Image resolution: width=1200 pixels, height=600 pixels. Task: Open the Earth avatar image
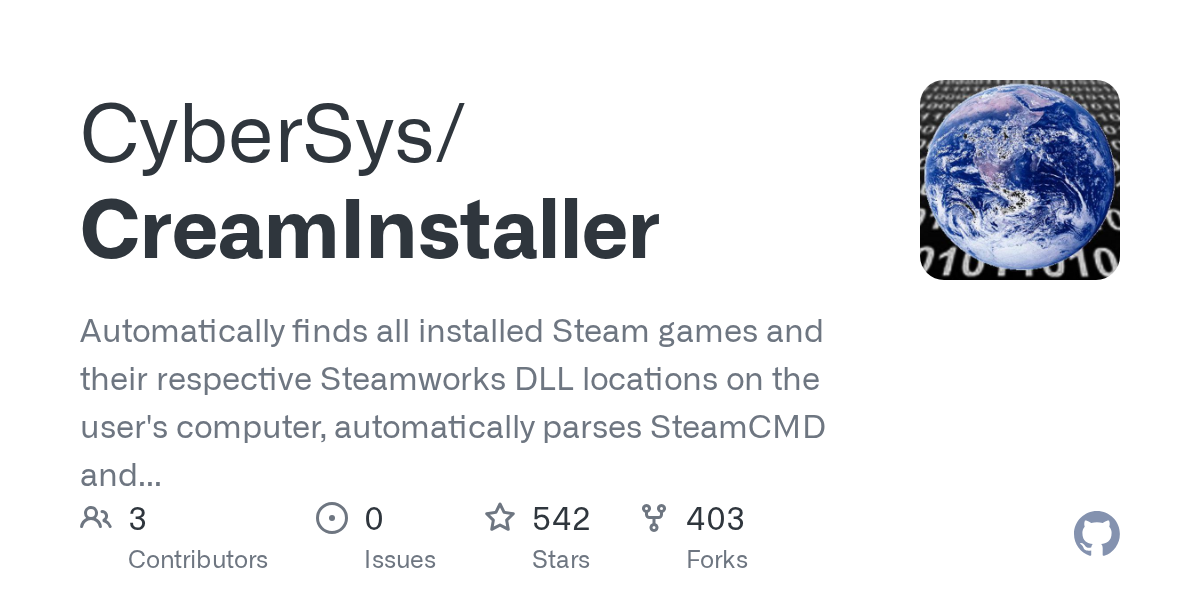pyautogui.click(x=1020, y=180)
